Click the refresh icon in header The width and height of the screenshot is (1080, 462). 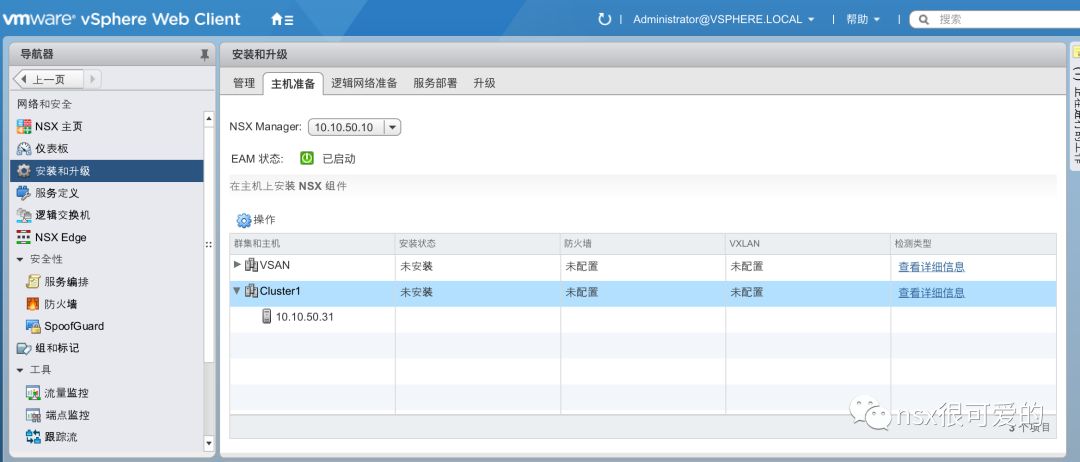pyautogui.click(x=604, y=19)
